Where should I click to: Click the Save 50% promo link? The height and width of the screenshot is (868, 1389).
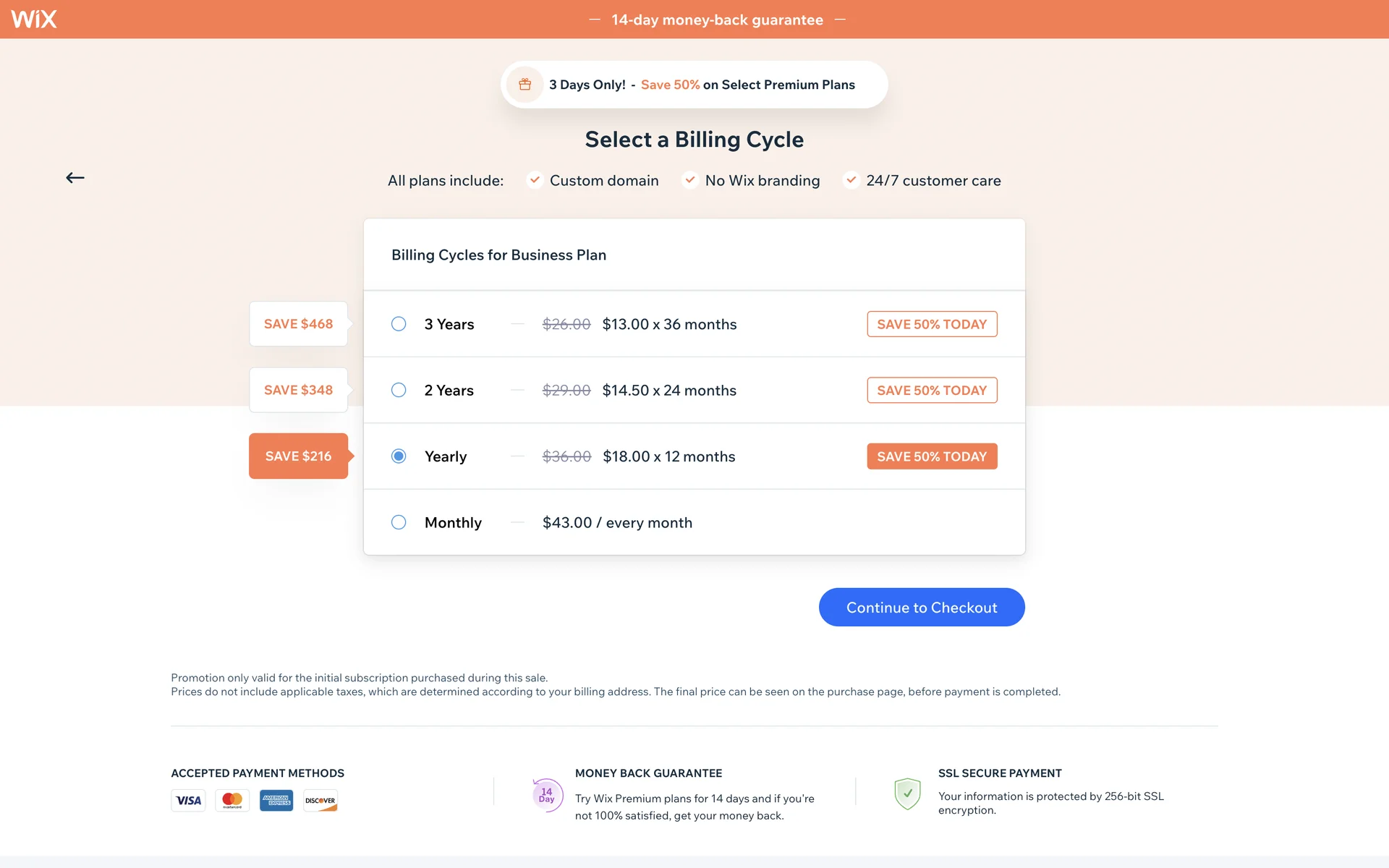[670, 85]
